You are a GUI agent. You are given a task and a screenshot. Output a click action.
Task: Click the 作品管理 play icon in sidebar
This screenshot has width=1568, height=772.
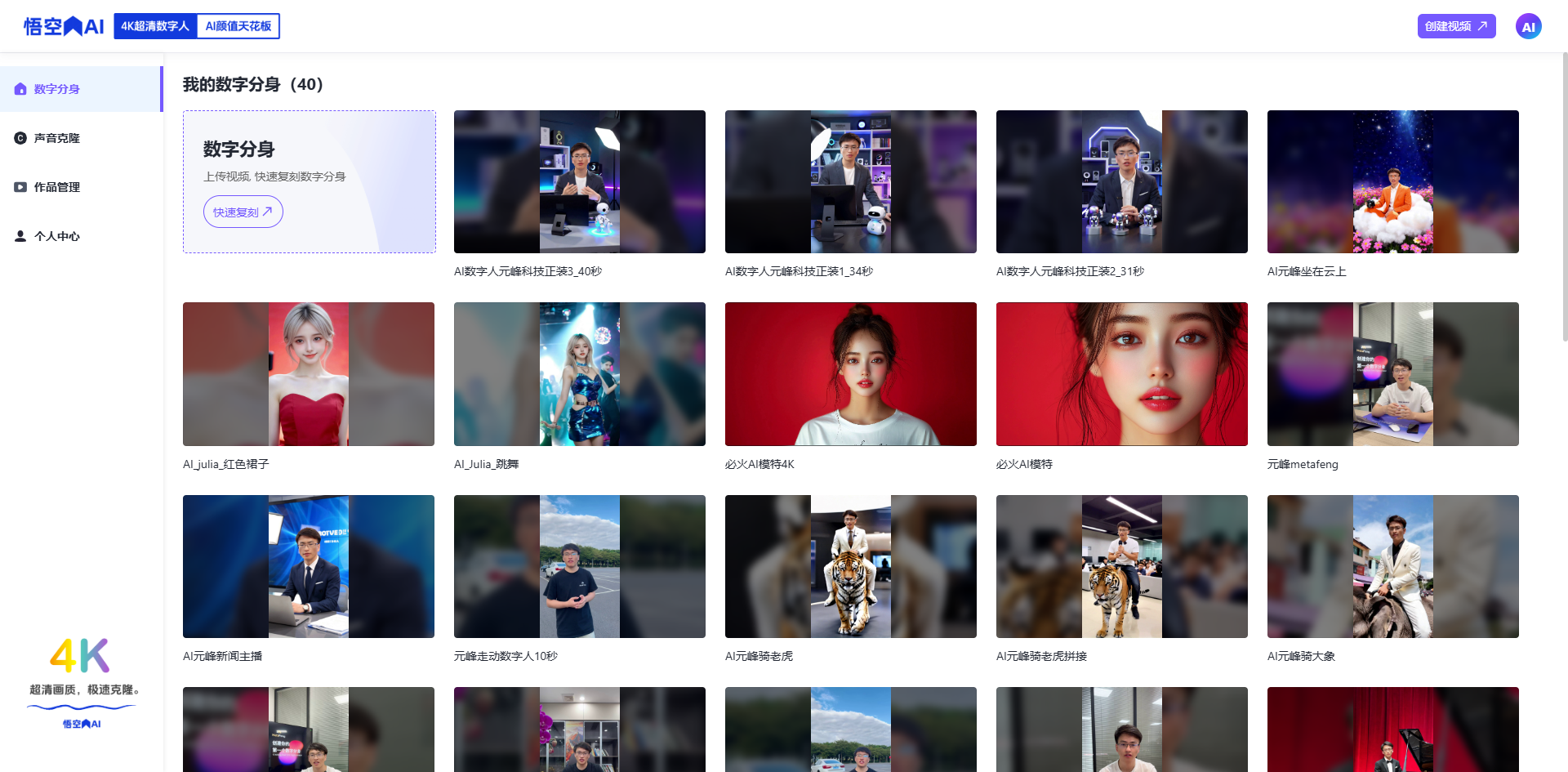click(20, 187)
